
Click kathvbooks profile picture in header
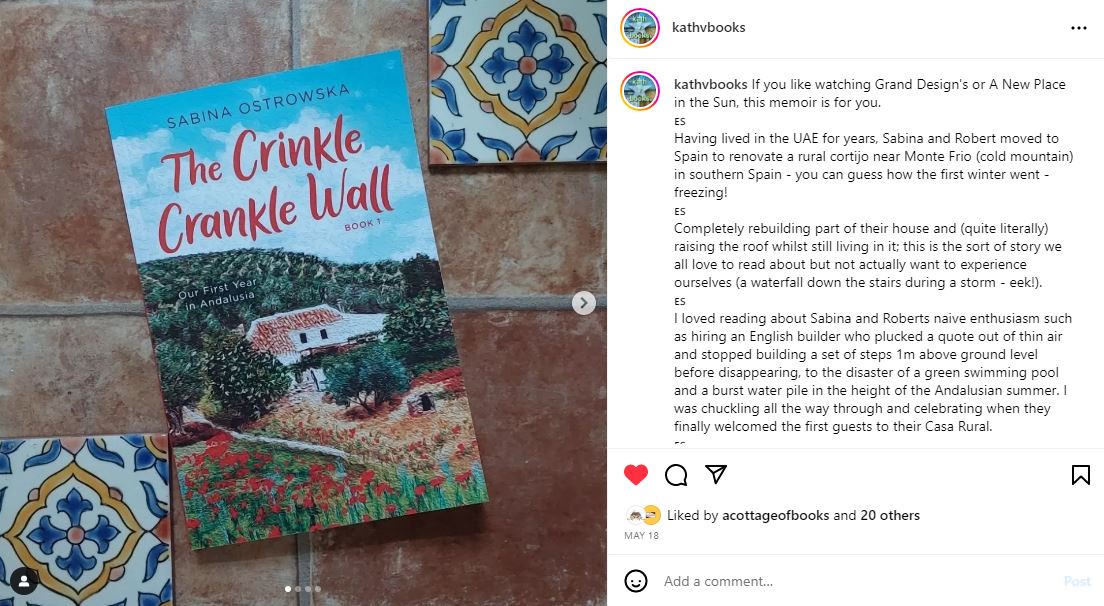[639, 28]
